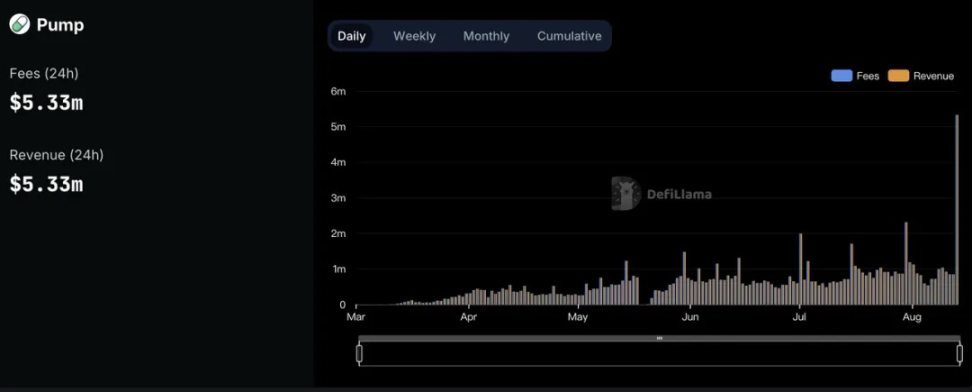
Task: Click the range slider top grip bar
Action: coord(659,338)
